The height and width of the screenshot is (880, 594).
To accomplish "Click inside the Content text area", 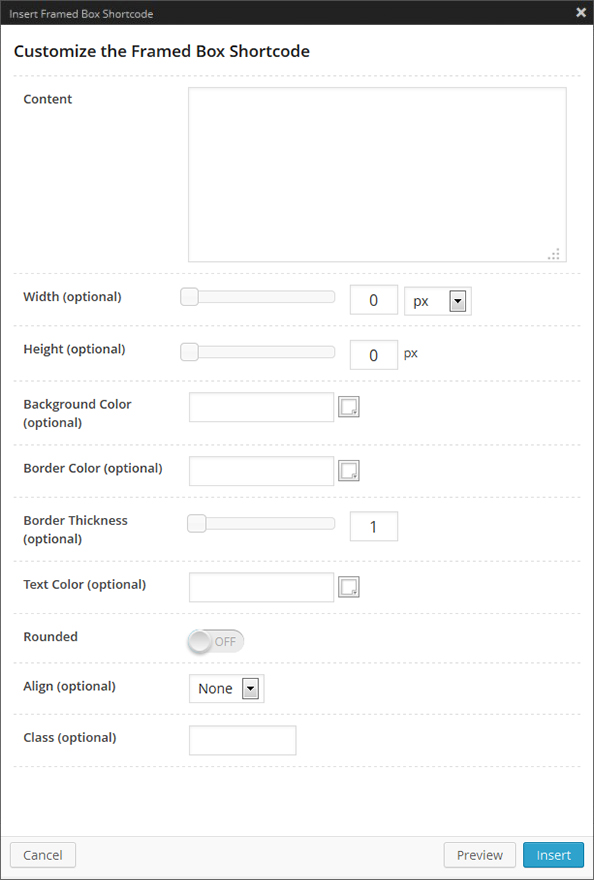I will [378, 170].
